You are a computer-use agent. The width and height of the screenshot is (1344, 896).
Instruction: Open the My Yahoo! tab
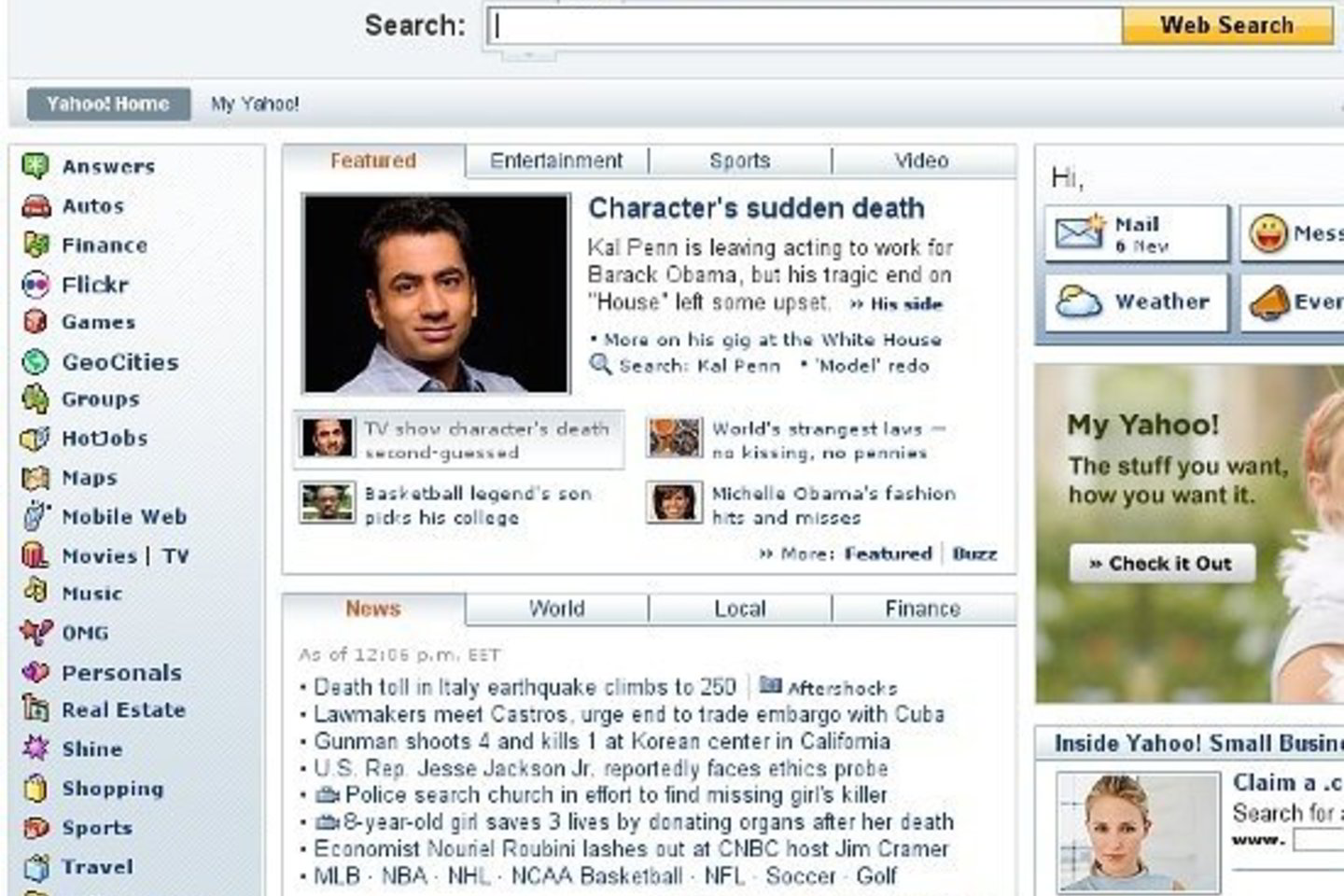(255, 105)
